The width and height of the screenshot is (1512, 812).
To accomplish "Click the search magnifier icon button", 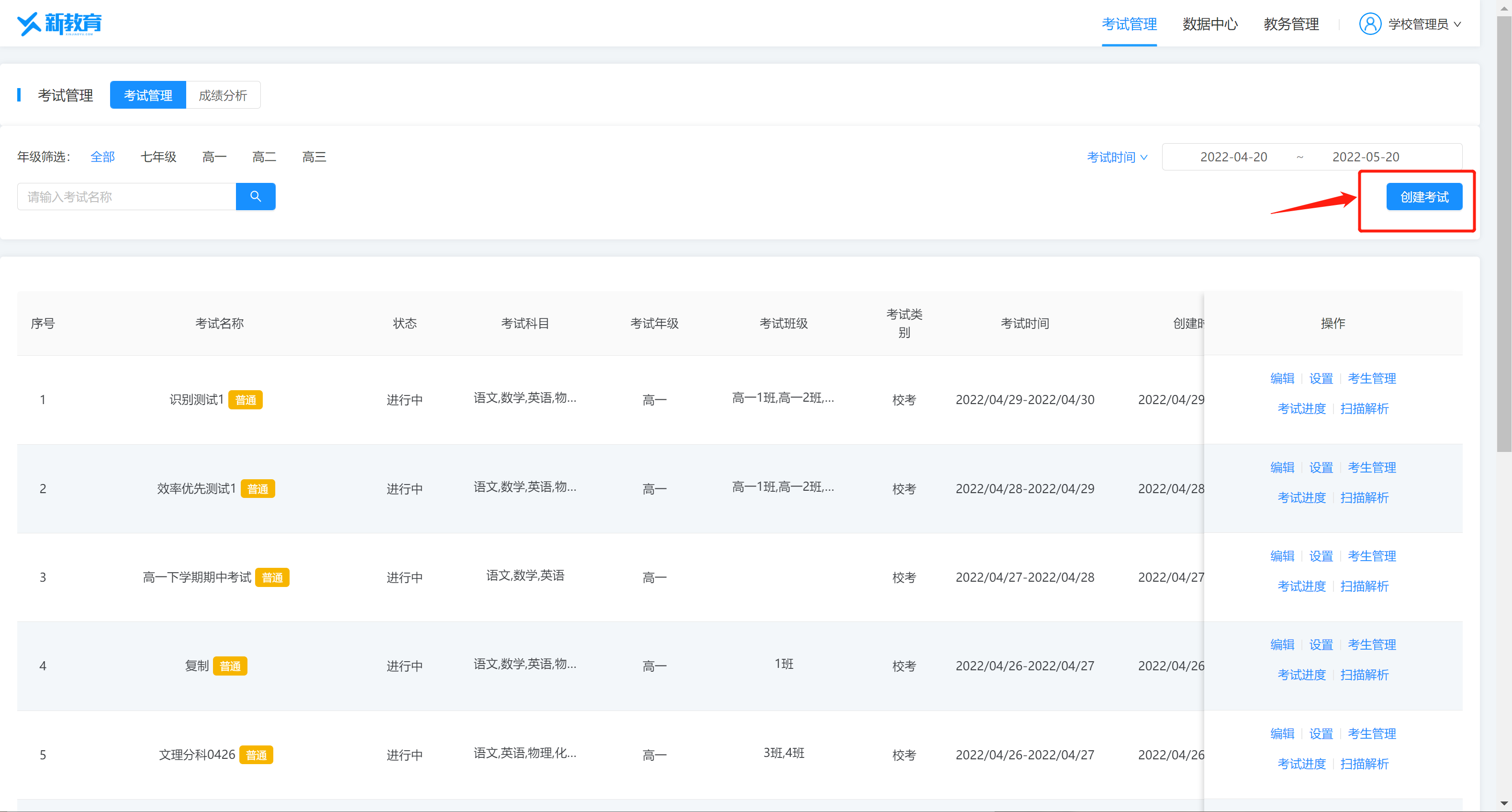I will click(x=255, y=196).
